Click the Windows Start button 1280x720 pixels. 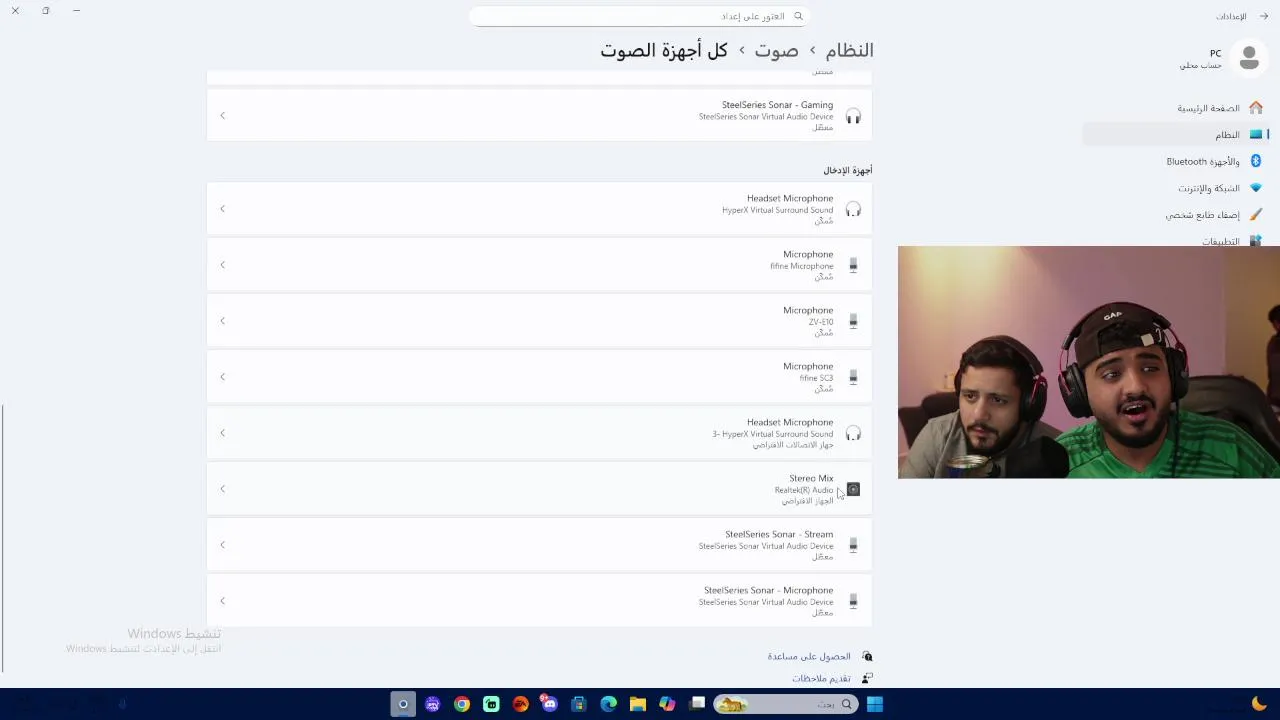pyautogui.click(x=875, y=704)
